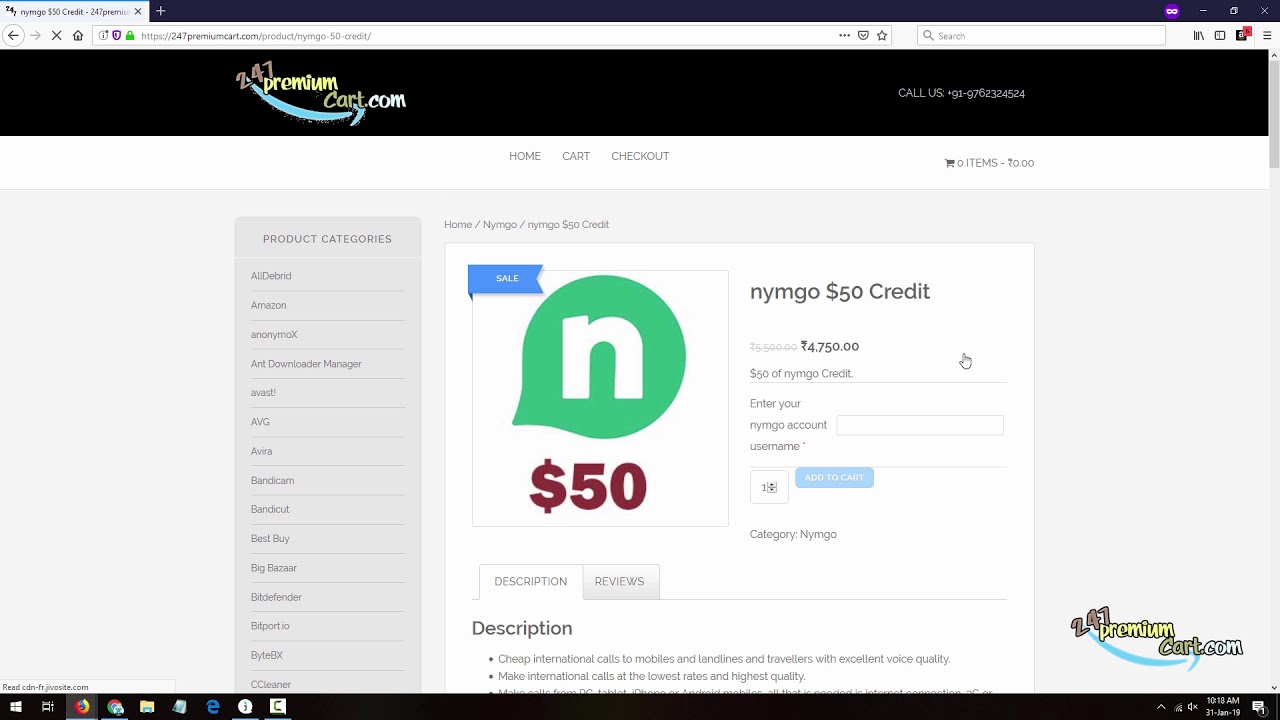Click the ADD TO CART button

pyautogui.click(x=834, y=477)
